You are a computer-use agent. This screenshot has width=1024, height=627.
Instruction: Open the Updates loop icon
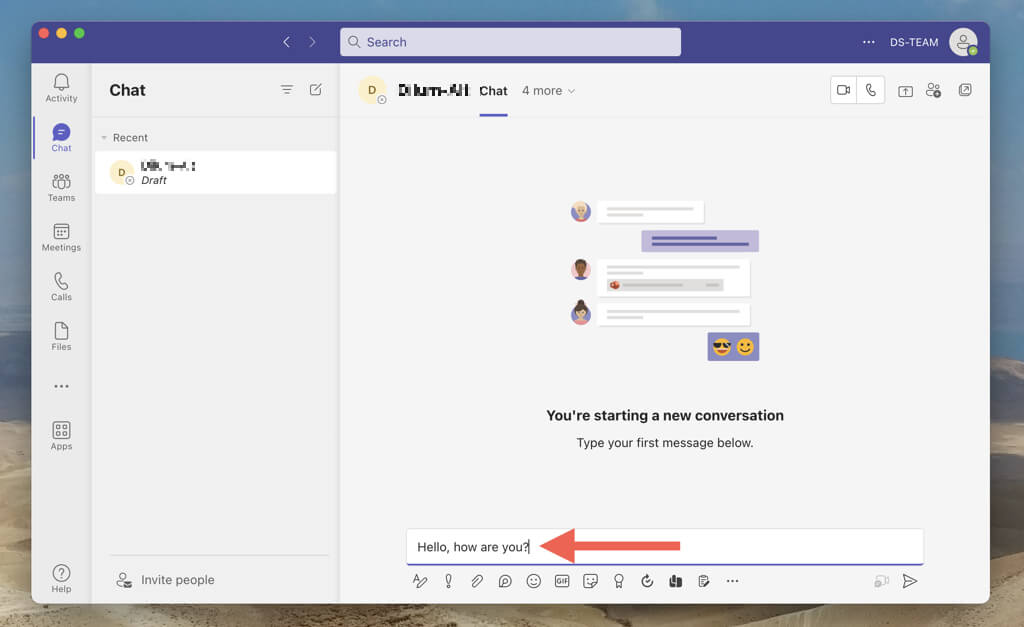point(647,581)
